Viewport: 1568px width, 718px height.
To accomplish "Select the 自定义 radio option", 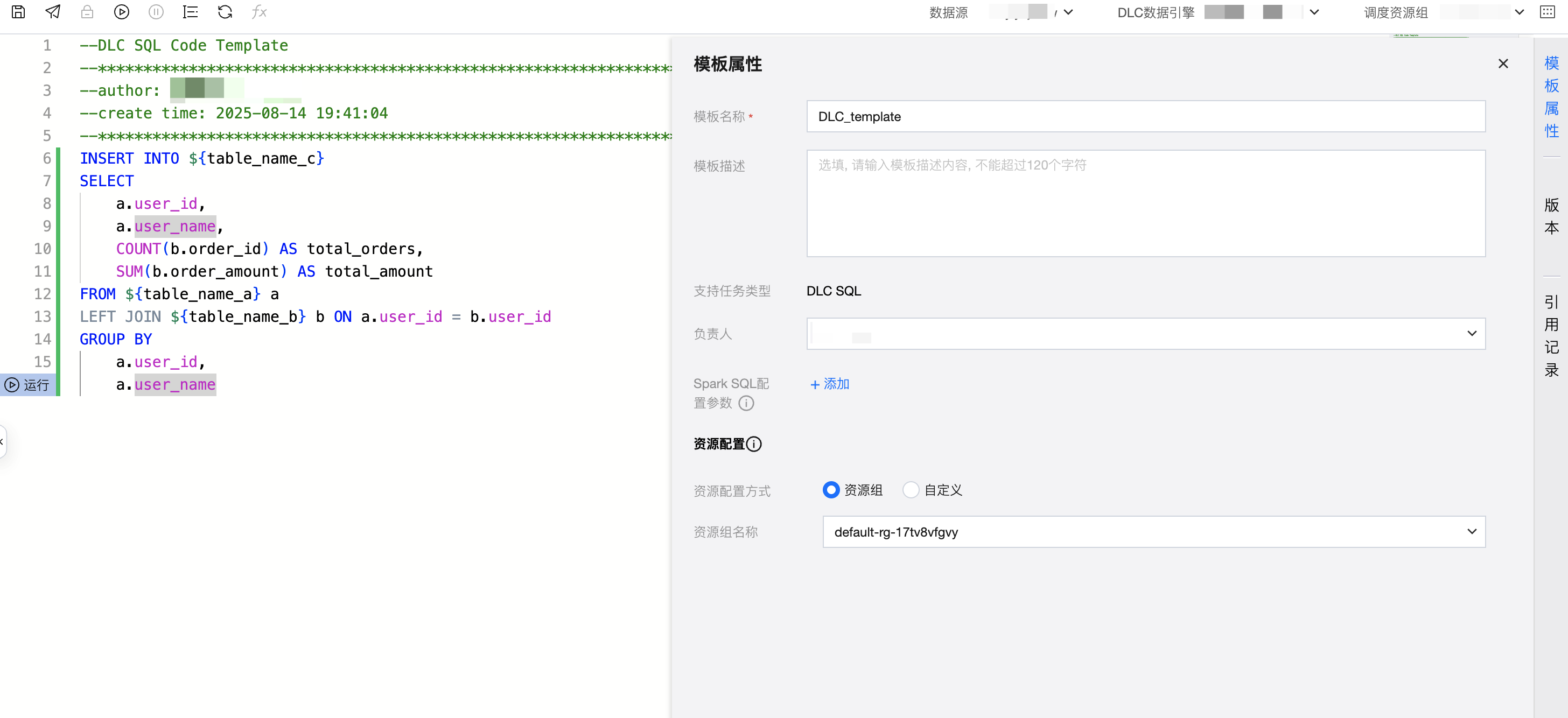I will coord(911,490).
